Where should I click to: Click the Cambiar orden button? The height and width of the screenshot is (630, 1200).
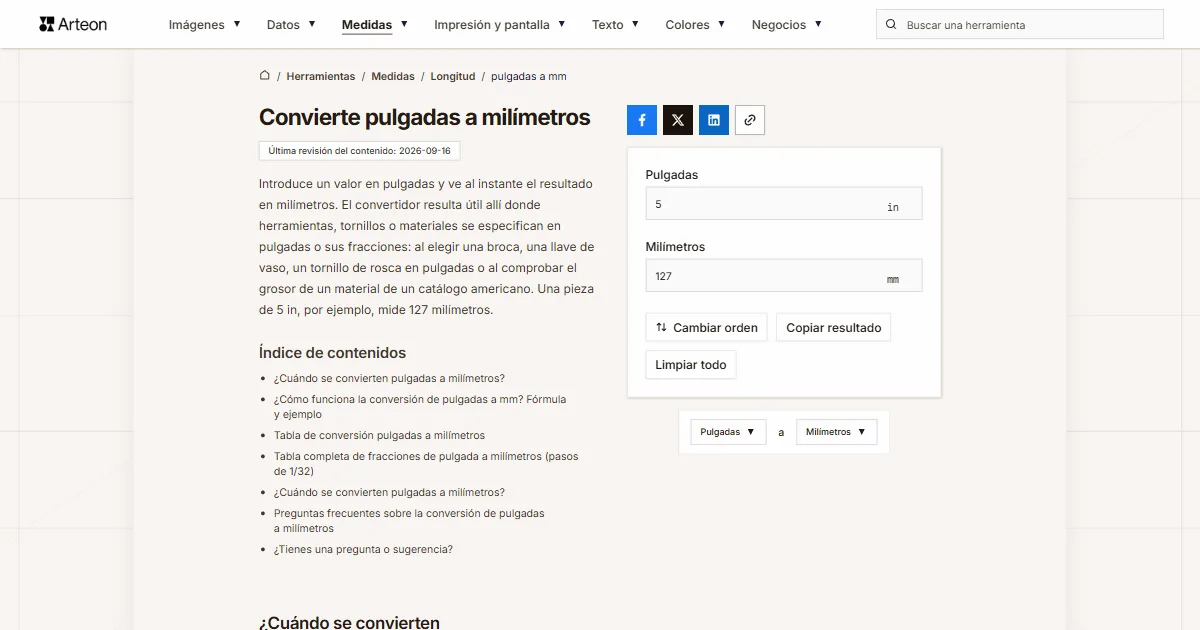click(x=707, y=327)
